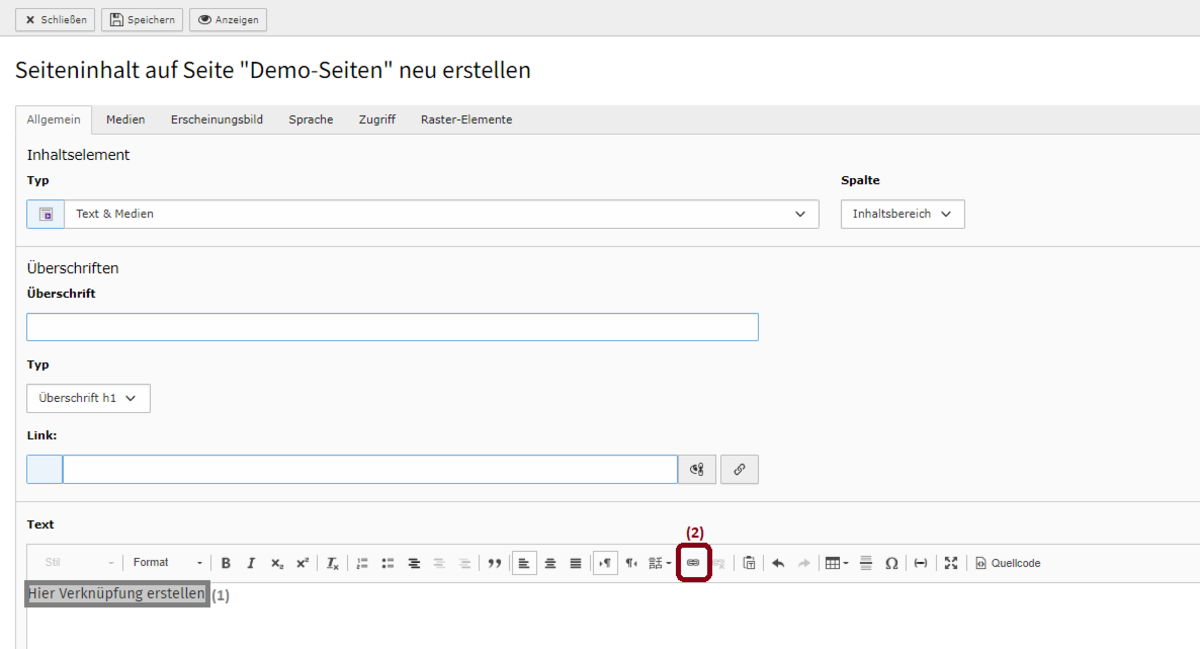Toggle left-to-right text direction
Screen dimensions: 1200x649
click(x=605, y=563)
